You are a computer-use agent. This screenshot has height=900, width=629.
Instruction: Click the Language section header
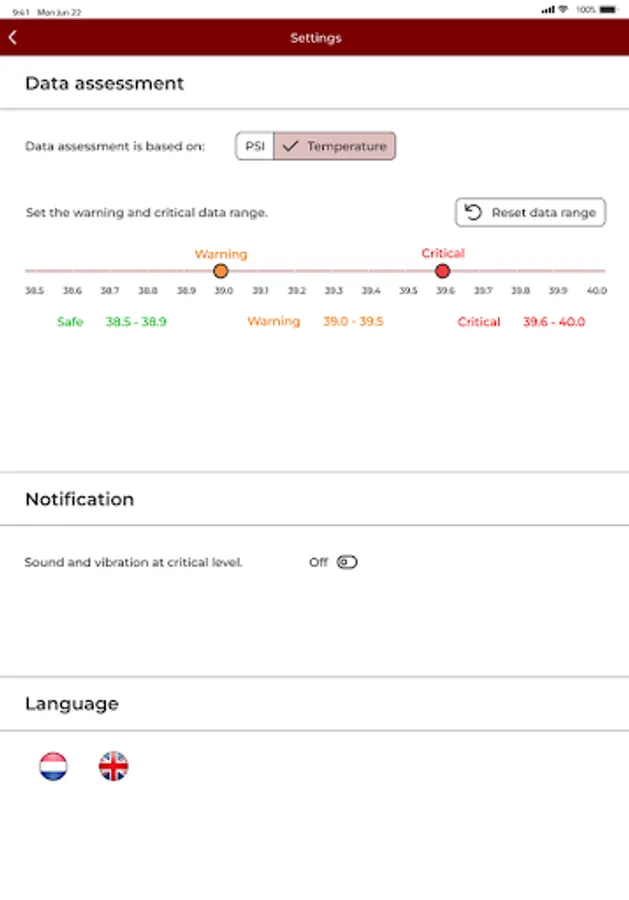tap(71, 703)
